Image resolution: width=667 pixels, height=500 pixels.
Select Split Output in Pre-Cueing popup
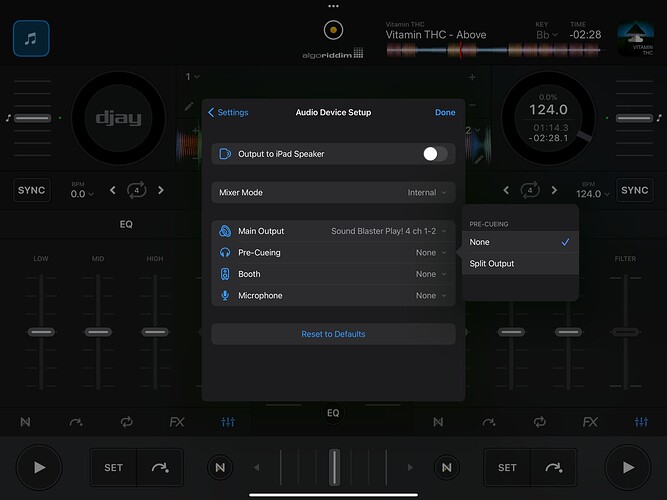520,263
